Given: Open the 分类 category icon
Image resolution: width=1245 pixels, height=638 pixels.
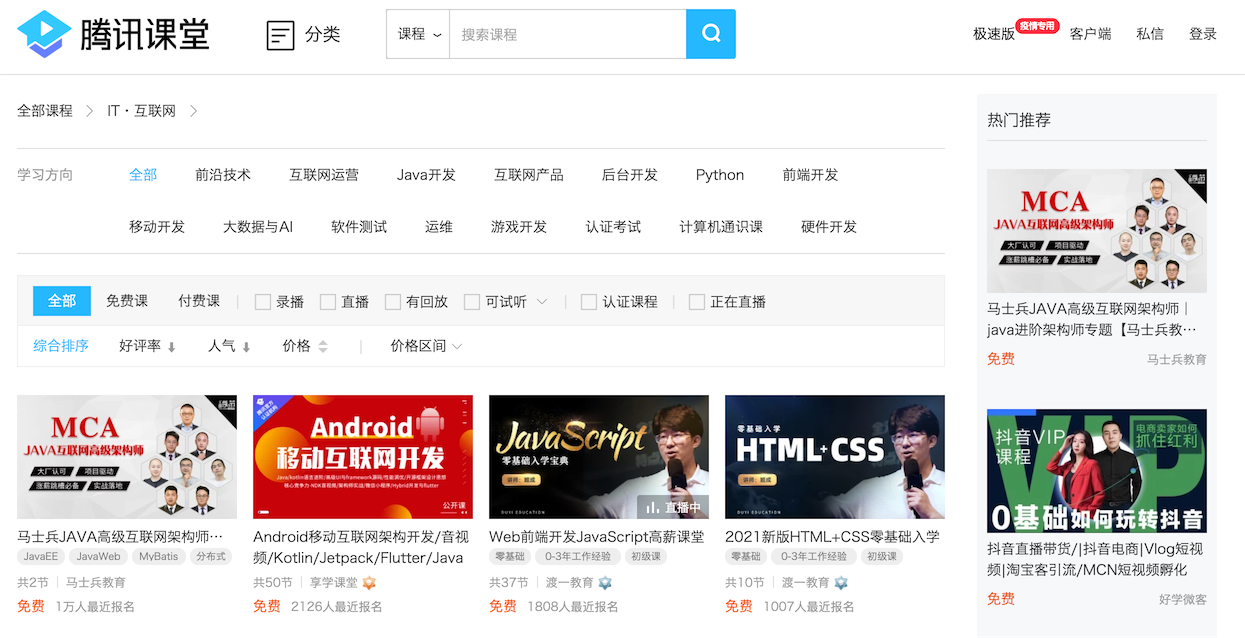Looking at the screenshot, I should pos(281,35).
